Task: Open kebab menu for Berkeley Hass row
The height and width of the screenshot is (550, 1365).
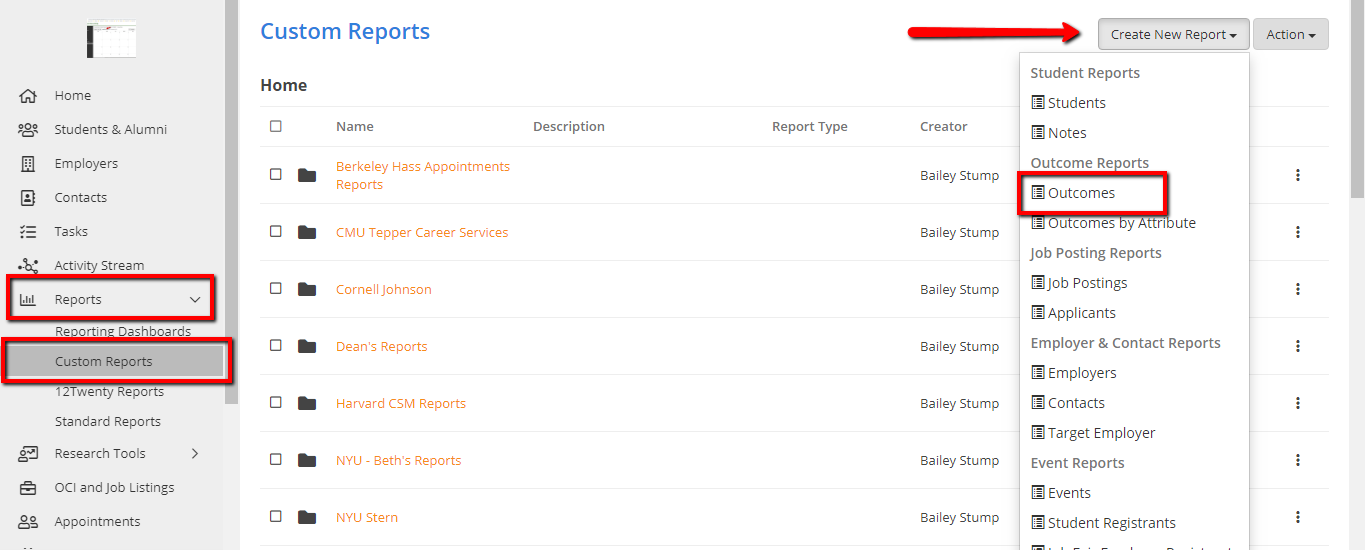Action: tap(1297, 175)
